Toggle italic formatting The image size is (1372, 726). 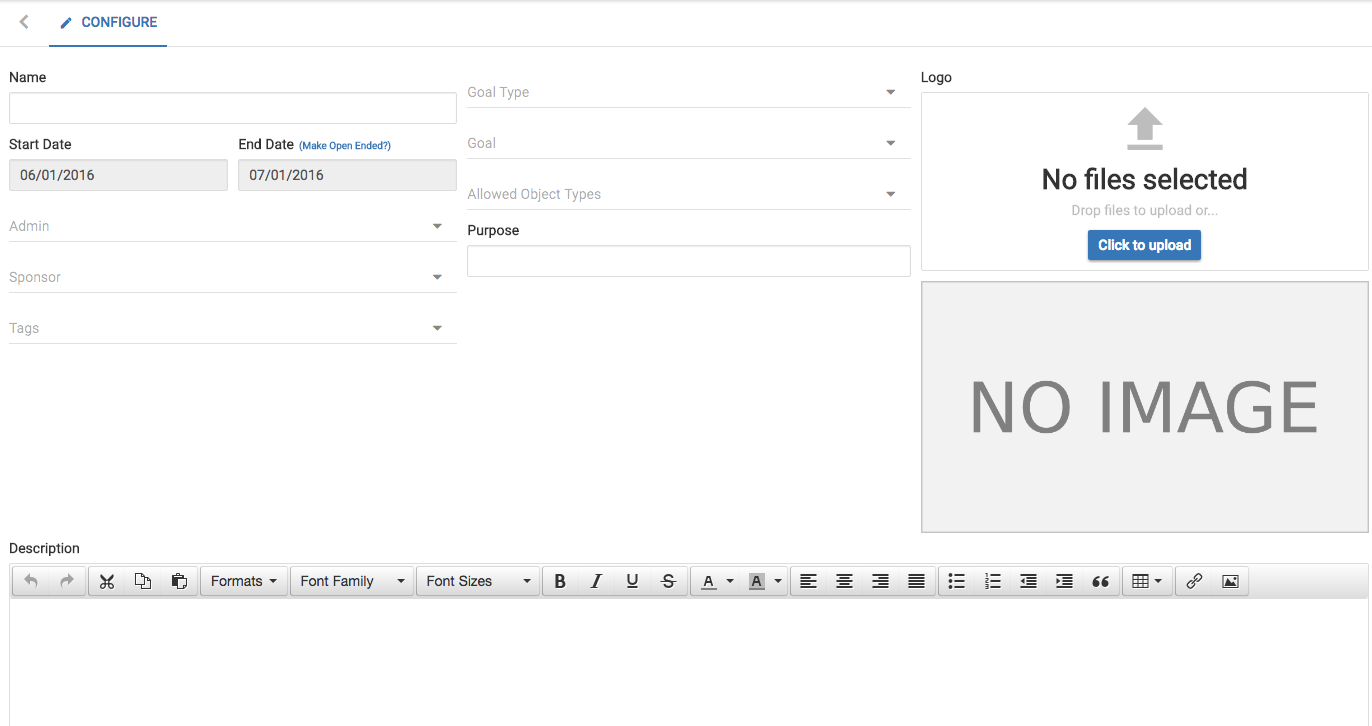(596, 581)
